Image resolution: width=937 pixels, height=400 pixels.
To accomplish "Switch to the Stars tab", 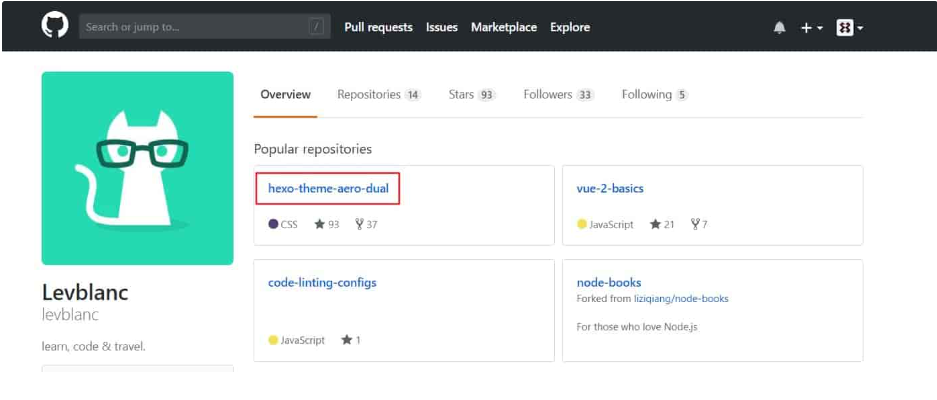I will [472, 94].
